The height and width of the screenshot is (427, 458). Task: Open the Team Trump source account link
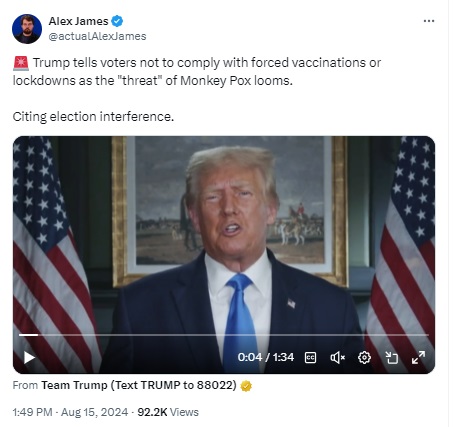(x=139, y=385)
